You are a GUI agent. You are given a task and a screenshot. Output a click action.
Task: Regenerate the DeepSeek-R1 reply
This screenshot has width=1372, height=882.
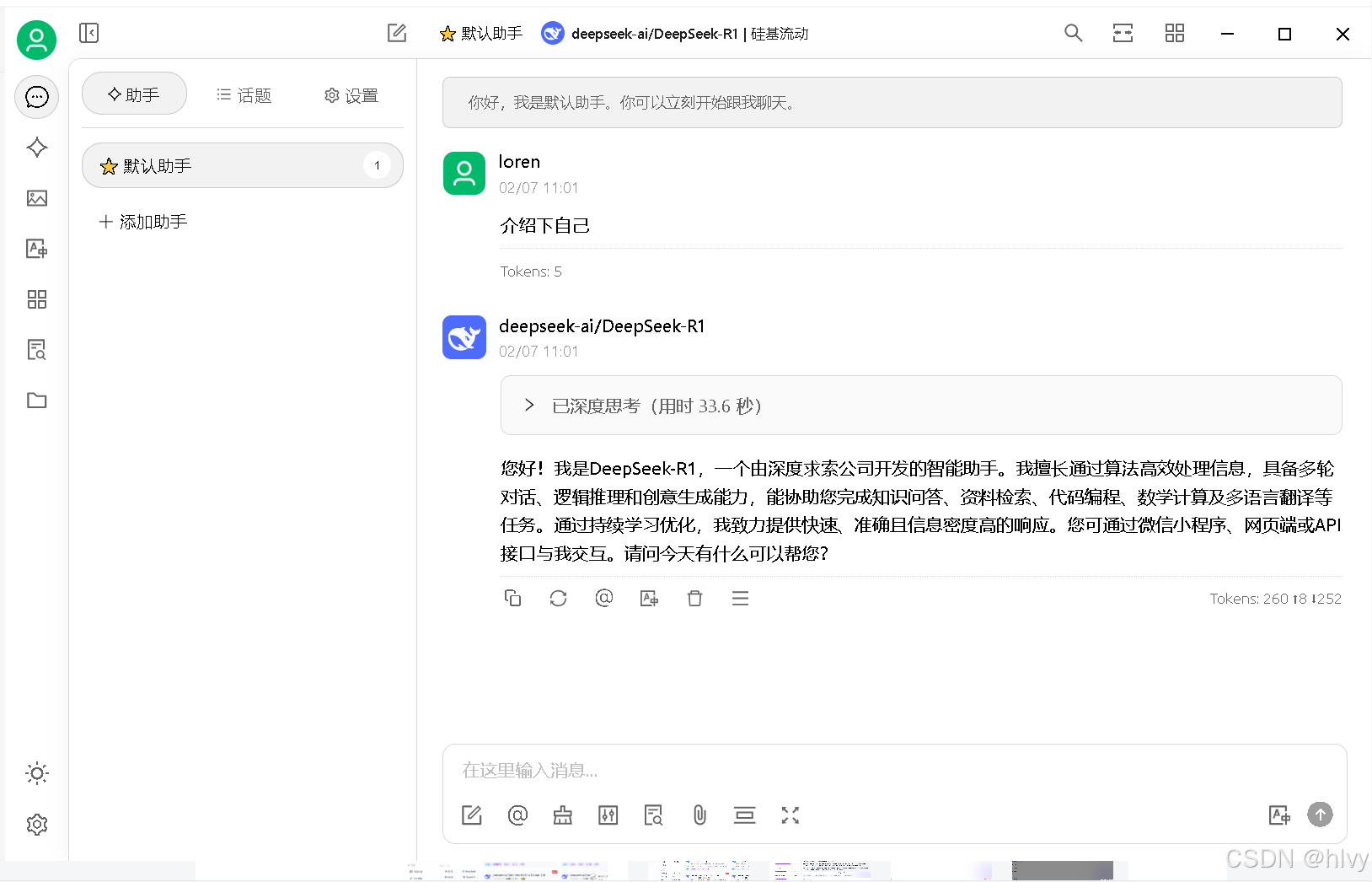click(558, 598)
